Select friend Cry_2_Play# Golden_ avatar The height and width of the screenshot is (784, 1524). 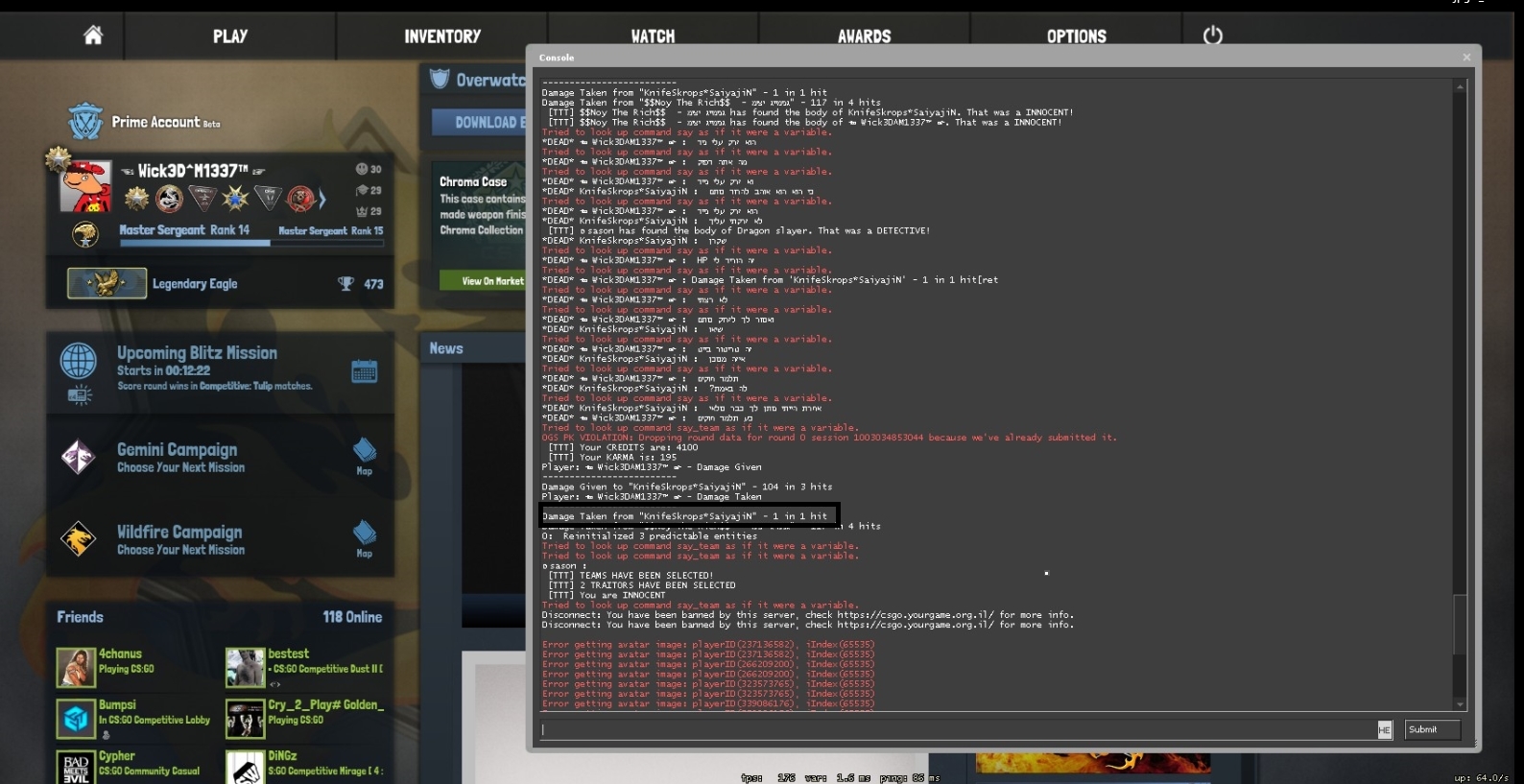[245, 719]
